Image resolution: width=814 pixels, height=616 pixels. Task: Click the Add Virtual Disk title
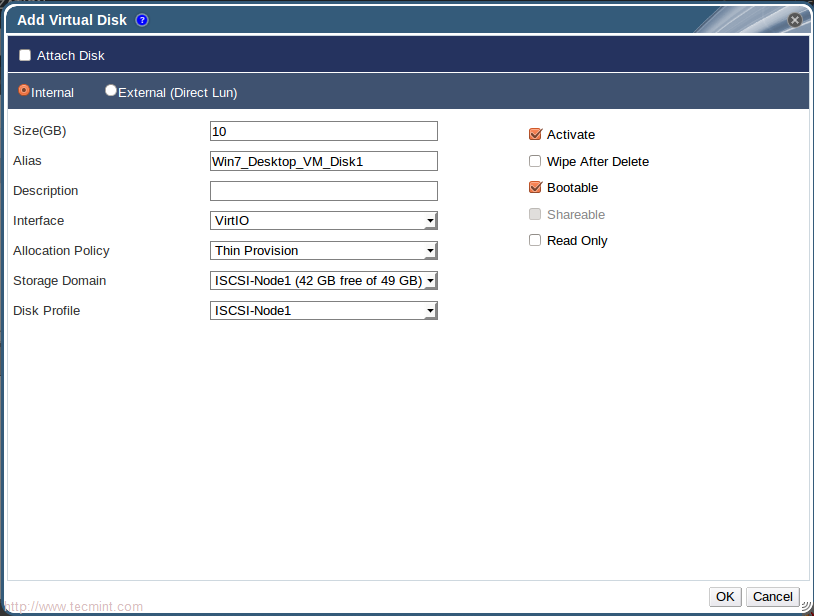coord(72,20)
